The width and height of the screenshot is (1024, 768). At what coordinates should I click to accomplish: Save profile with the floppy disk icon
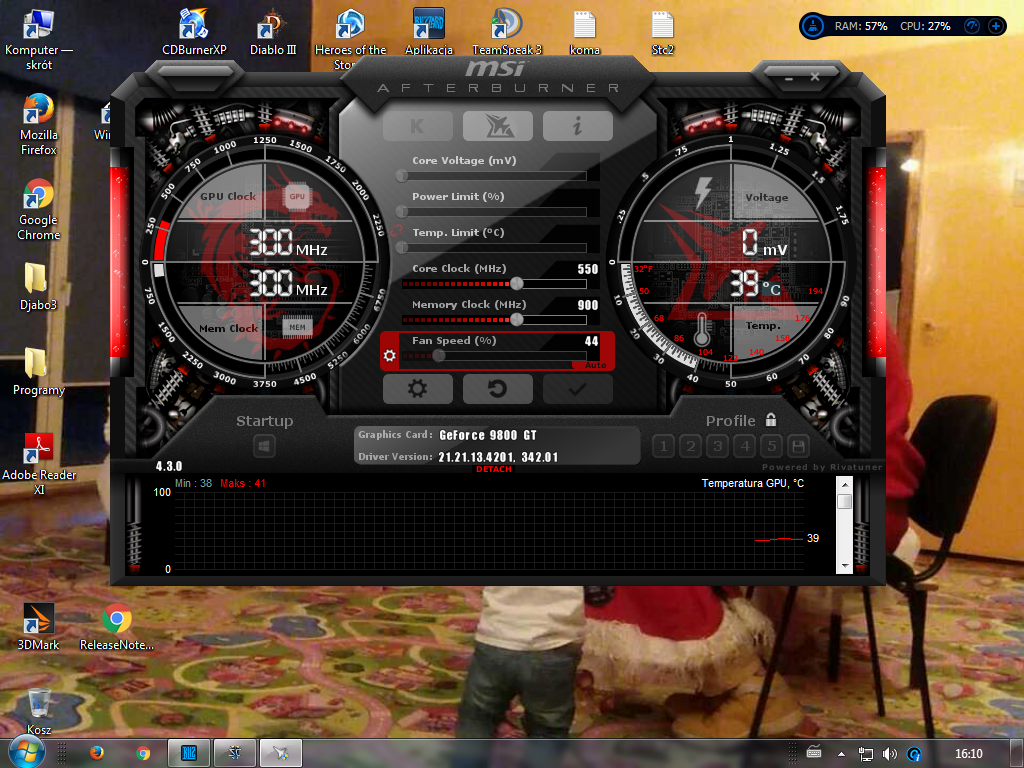798,447
